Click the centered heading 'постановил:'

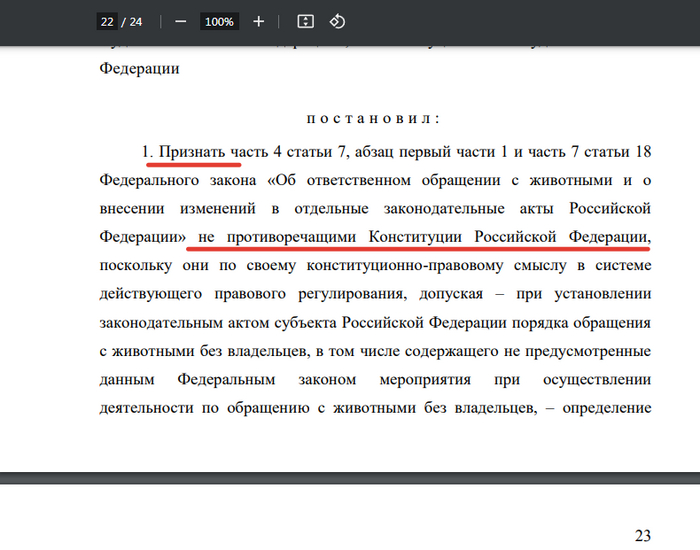pos(373,118)
